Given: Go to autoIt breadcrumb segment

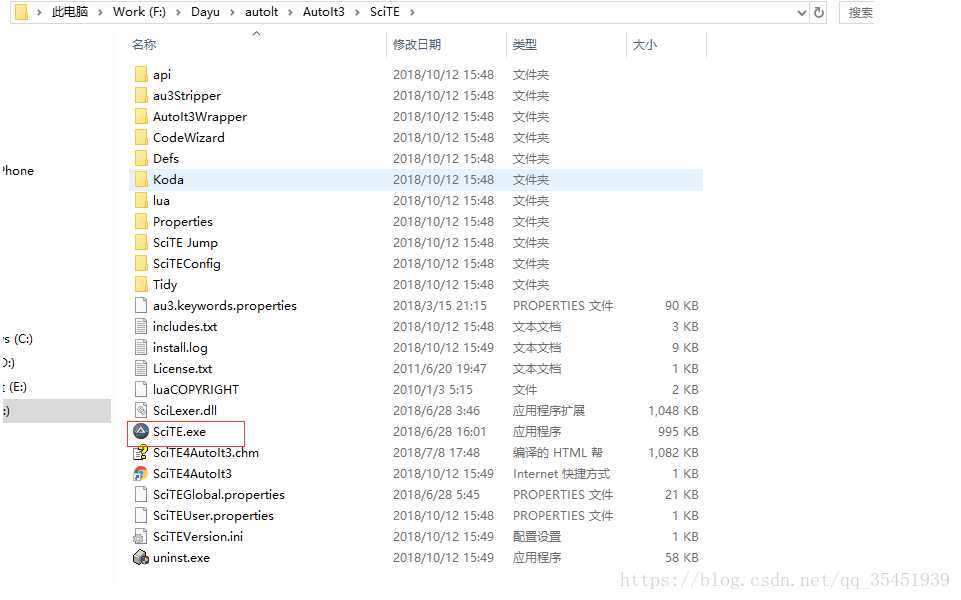Looking at the screenshot, I should tap(262, 12).
